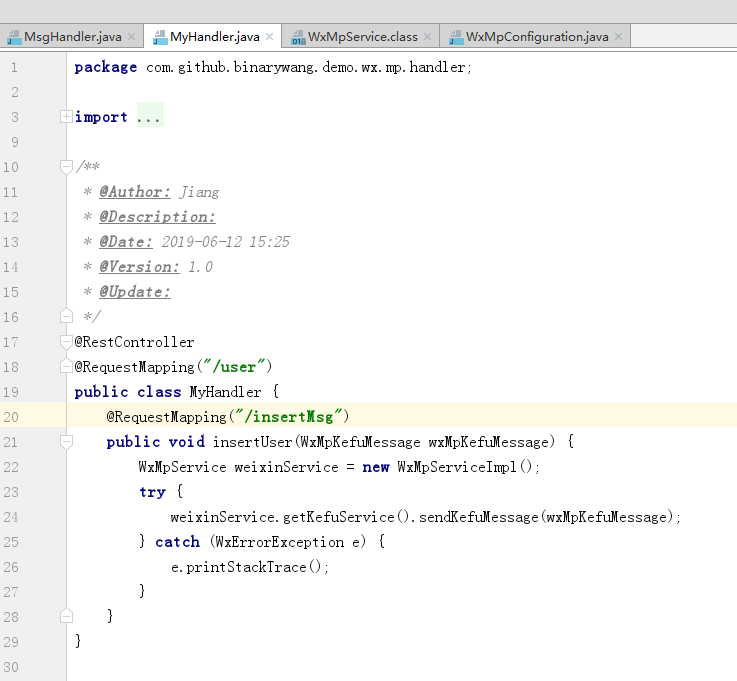Click the @Description: tag

click(x=157, y=217)
